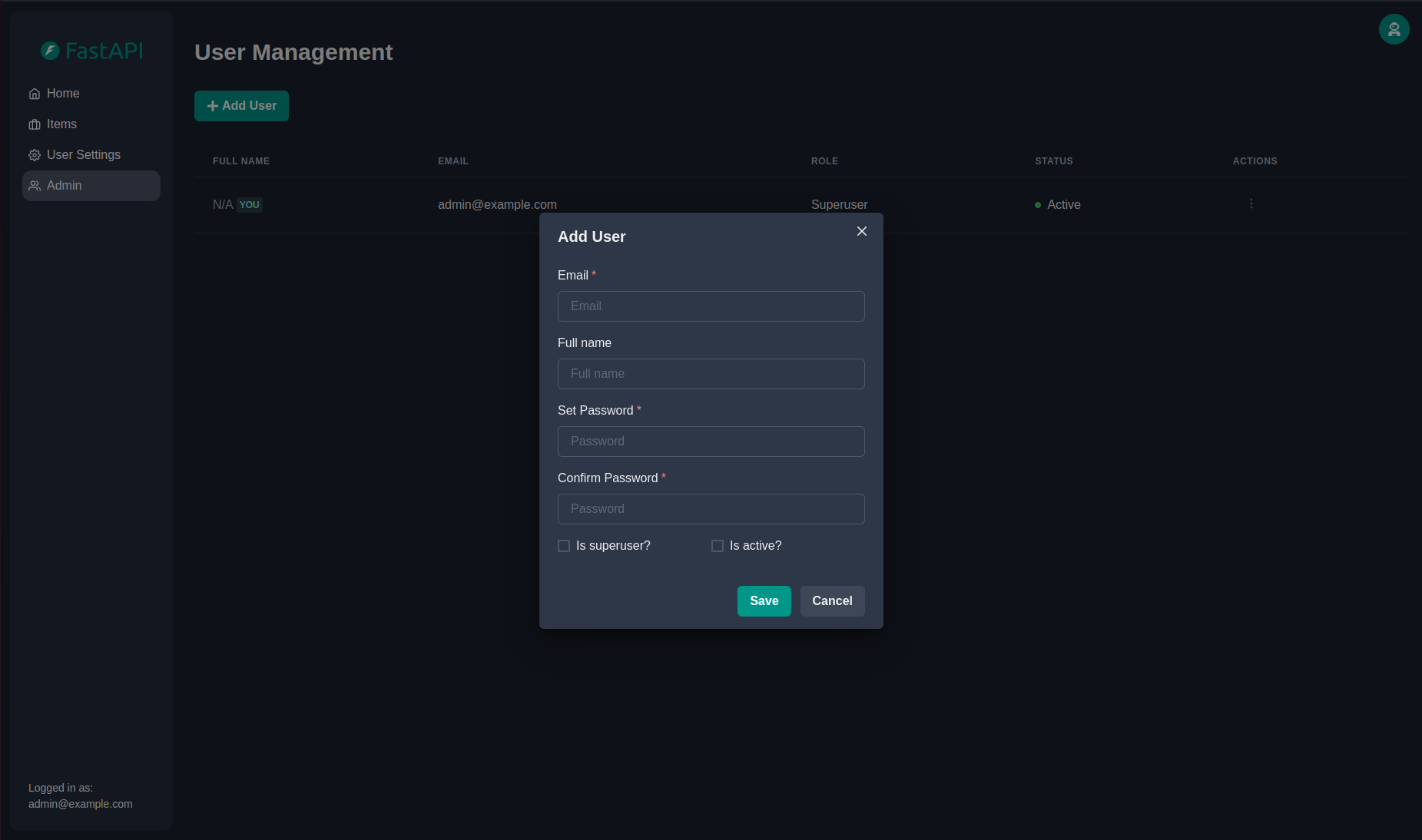Enable the Is active checkbox
Image resolution: width=1422 pixels, height=840 pixels.
click(717, 546)
